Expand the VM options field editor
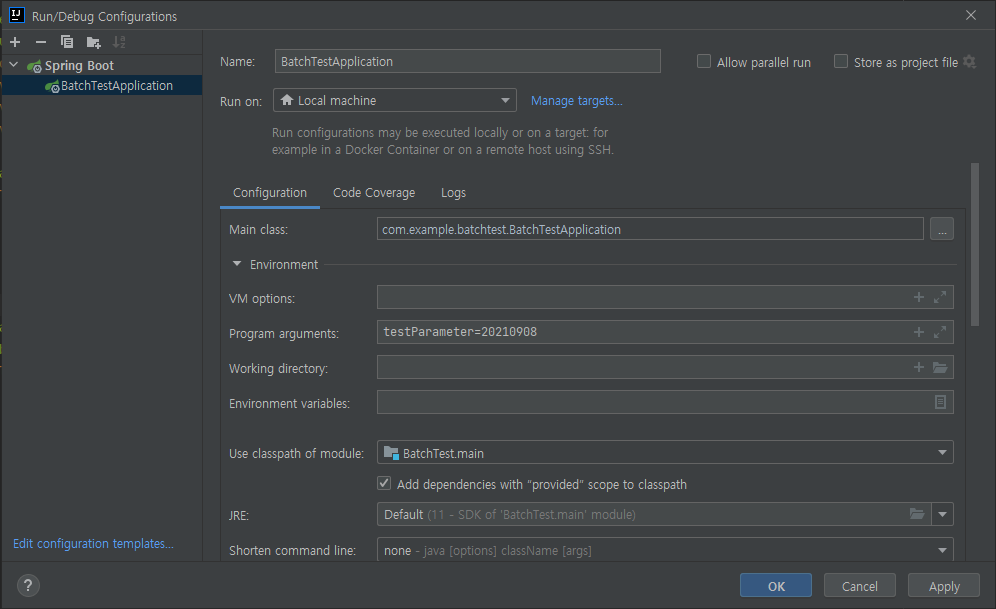The height and width of the screenshot is (609, 996). coord(940,297)
